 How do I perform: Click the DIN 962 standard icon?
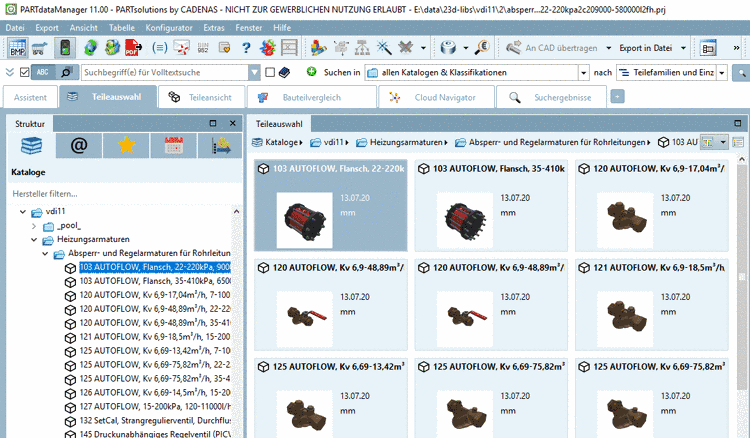point(203,48)
